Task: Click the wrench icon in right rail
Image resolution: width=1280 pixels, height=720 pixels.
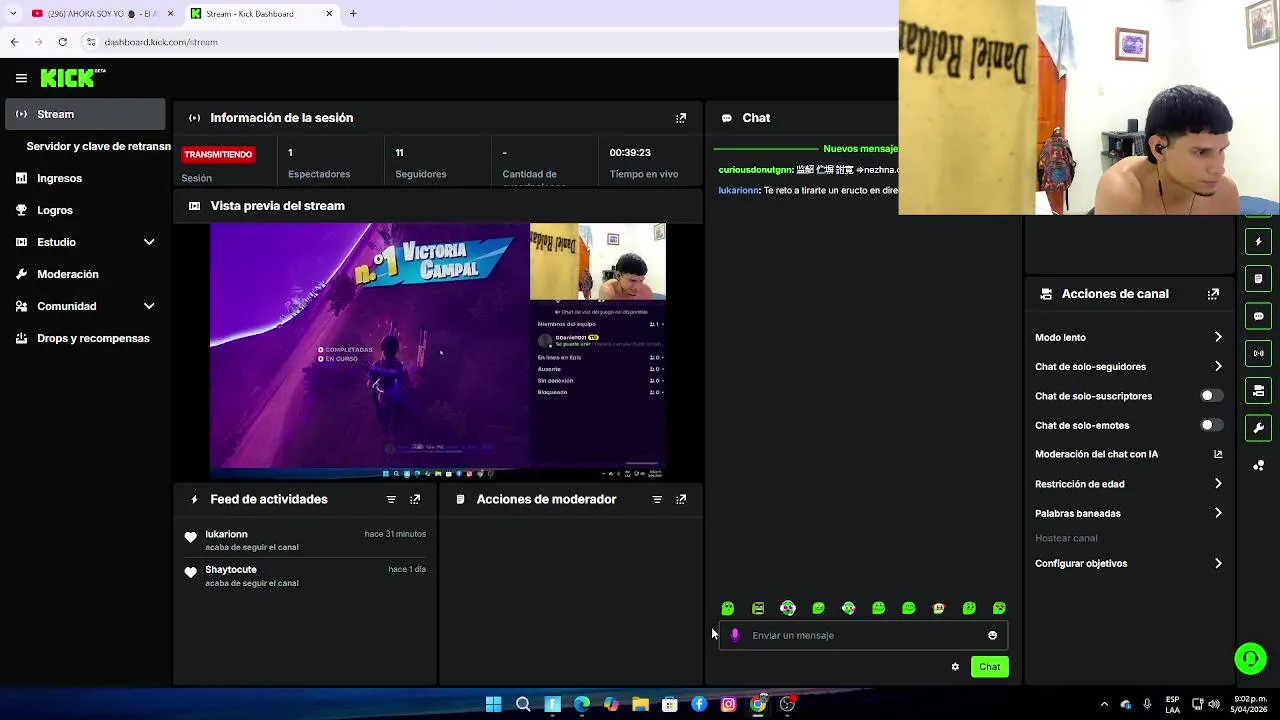Action: click(1258, 428)
